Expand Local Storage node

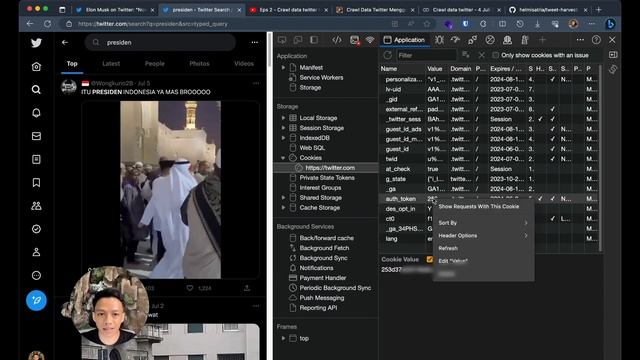[283, 118]
